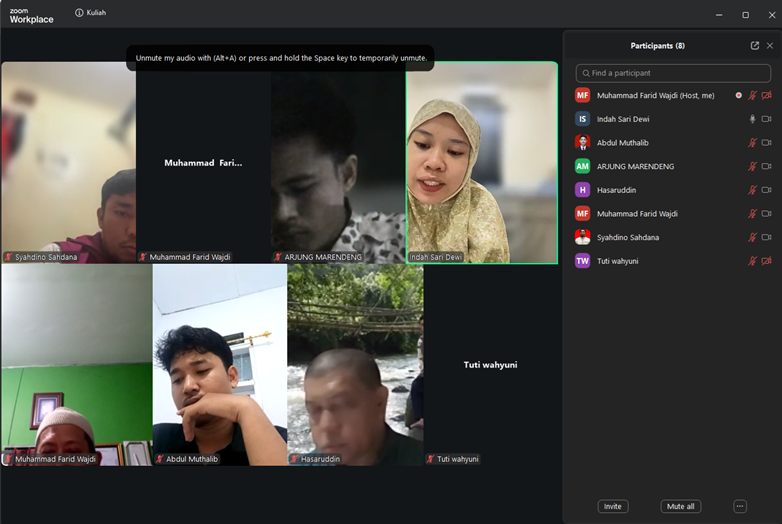Viewport: 782px width, 524px height.
Task: Select Hasaruddin in participants list
Action: click(673, 190)
